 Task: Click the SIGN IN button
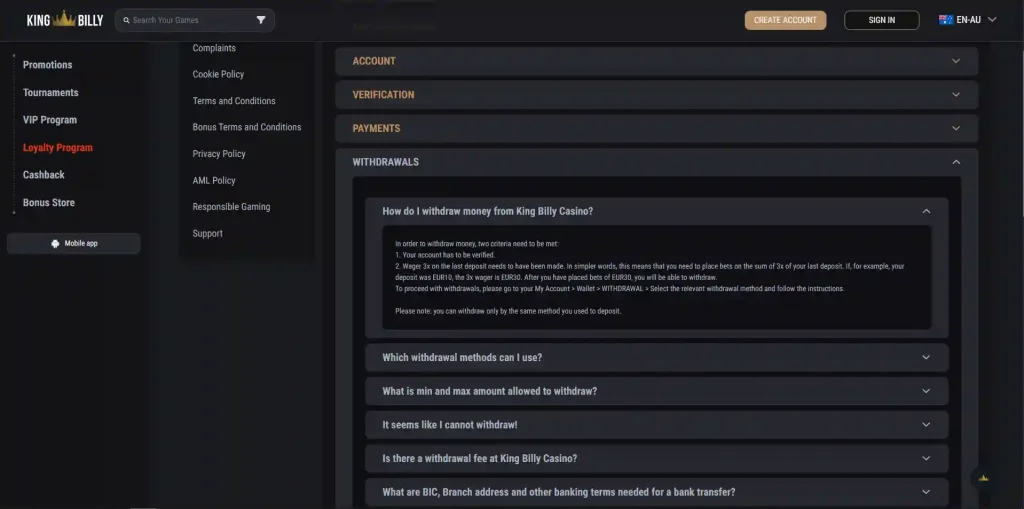point(882,20)
